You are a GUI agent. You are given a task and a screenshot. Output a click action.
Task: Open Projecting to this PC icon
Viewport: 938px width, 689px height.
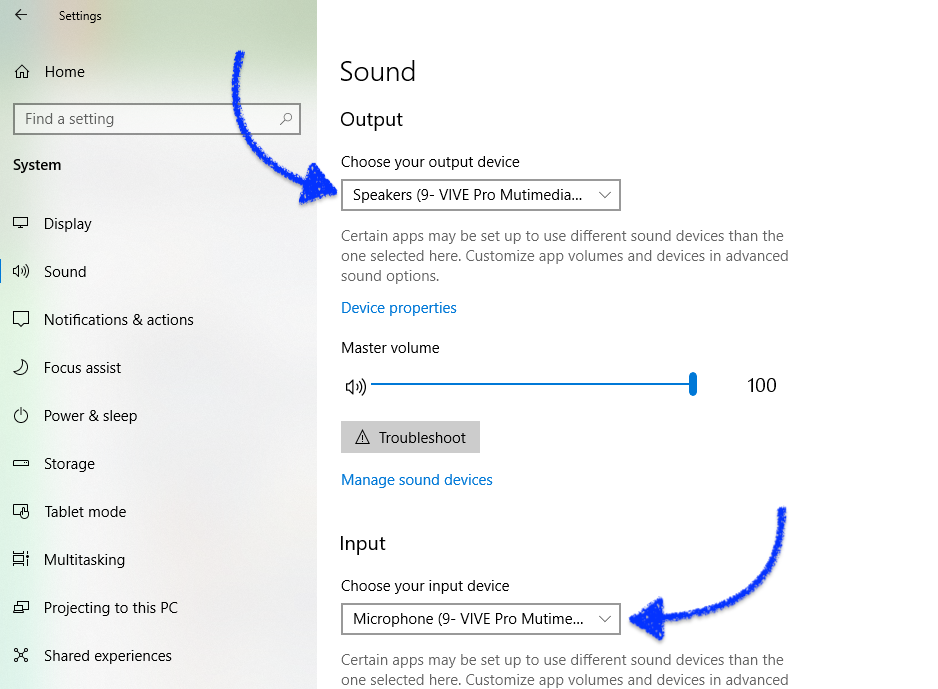coord(22,607)
